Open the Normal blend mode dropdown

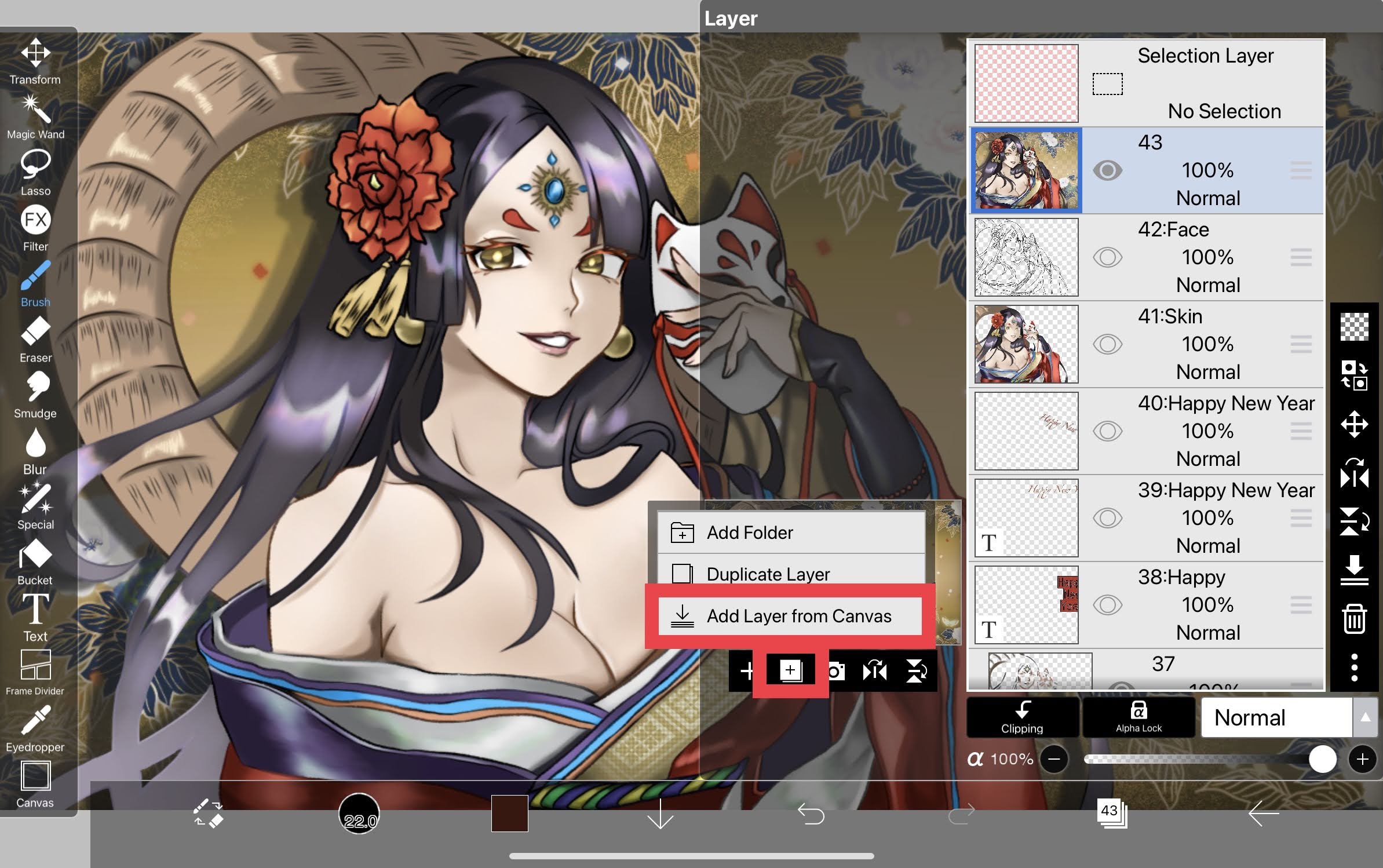pos(1278,717)
